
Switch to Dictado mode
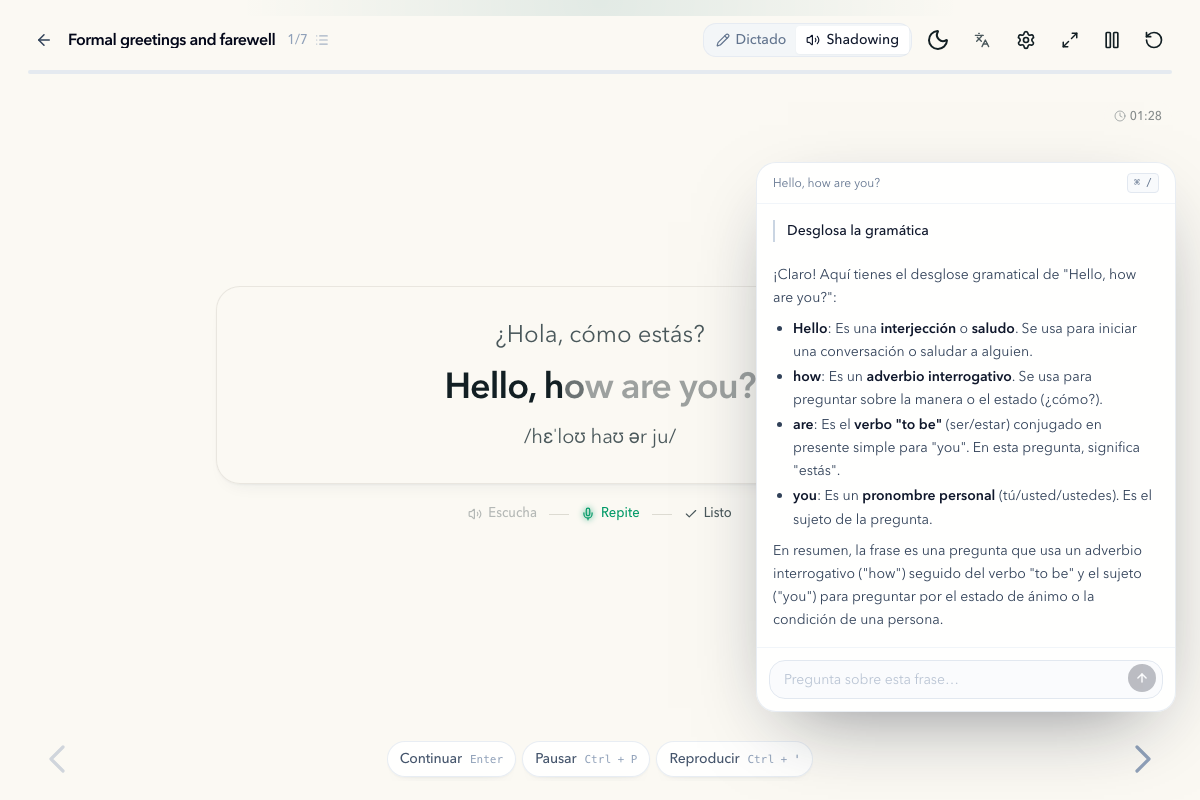pyautogui.click(x=751, y=40)
